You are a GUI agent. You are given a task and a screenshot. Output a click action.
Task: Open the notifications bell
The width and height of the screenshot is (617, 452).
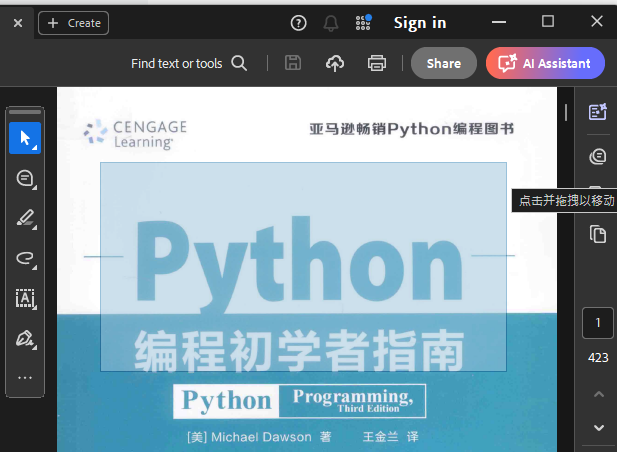pos(331,23)
